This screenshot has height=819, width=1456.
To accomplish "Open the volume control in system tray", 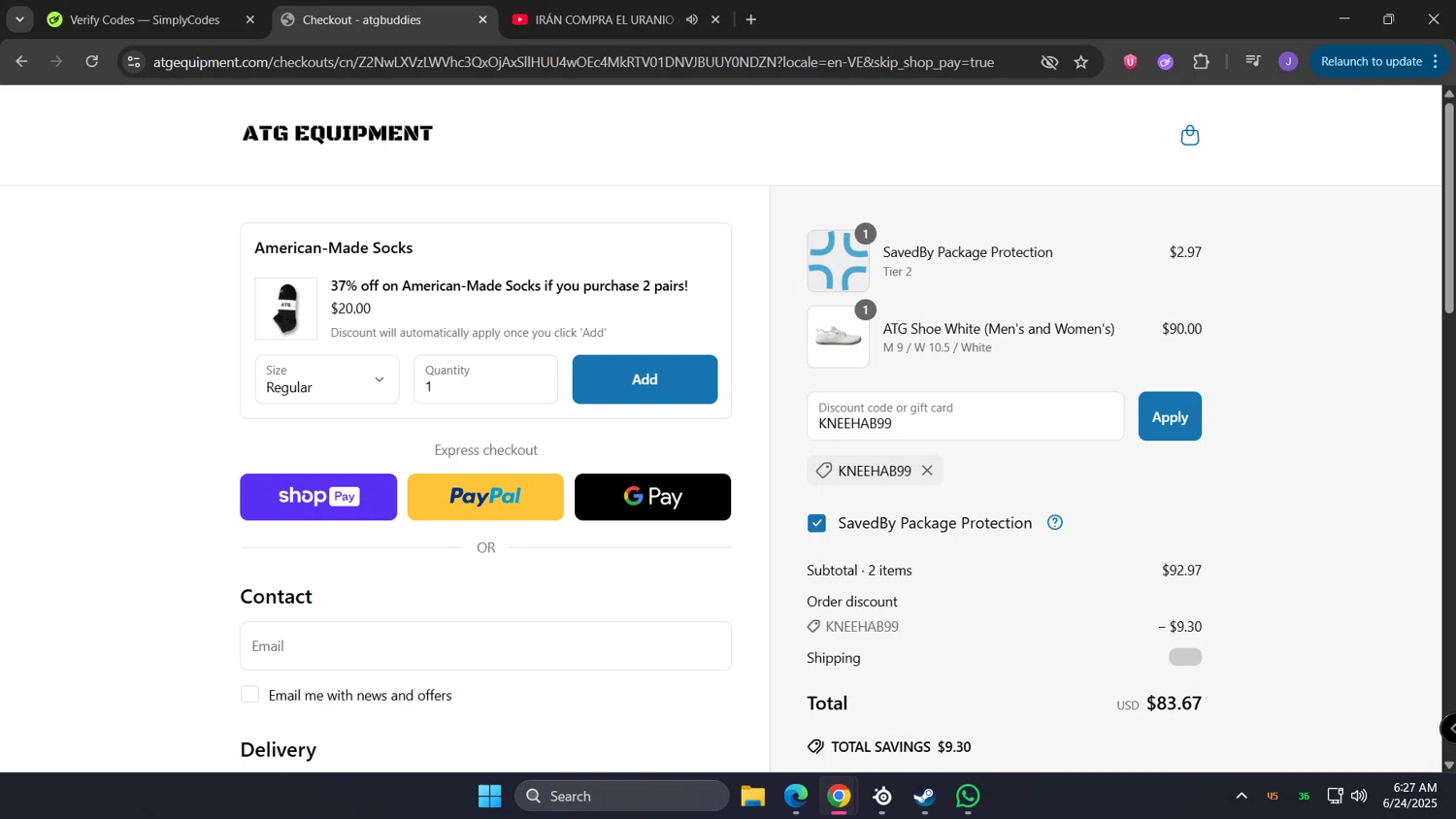I will (x=1359, y=796).
